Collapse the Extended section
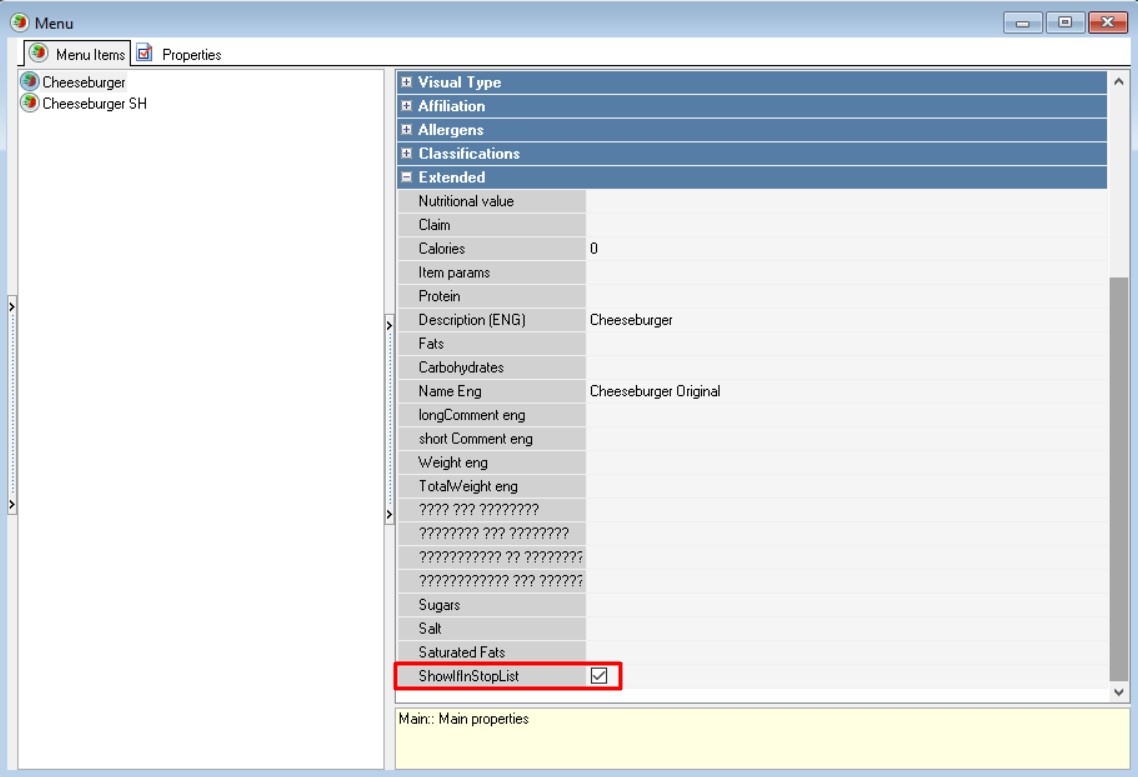This screenshot has height=777, width=1138. [407, 178]
